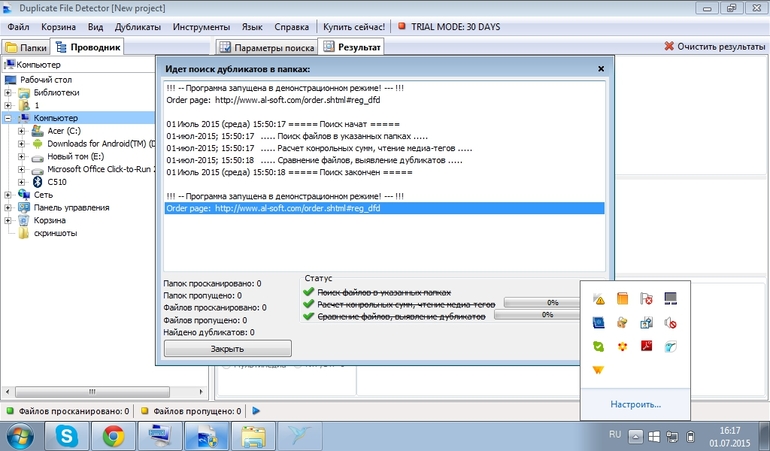Collapse the Компьютер tree node
The height and width of the screenshot is (451, 770).
(8, 118)
